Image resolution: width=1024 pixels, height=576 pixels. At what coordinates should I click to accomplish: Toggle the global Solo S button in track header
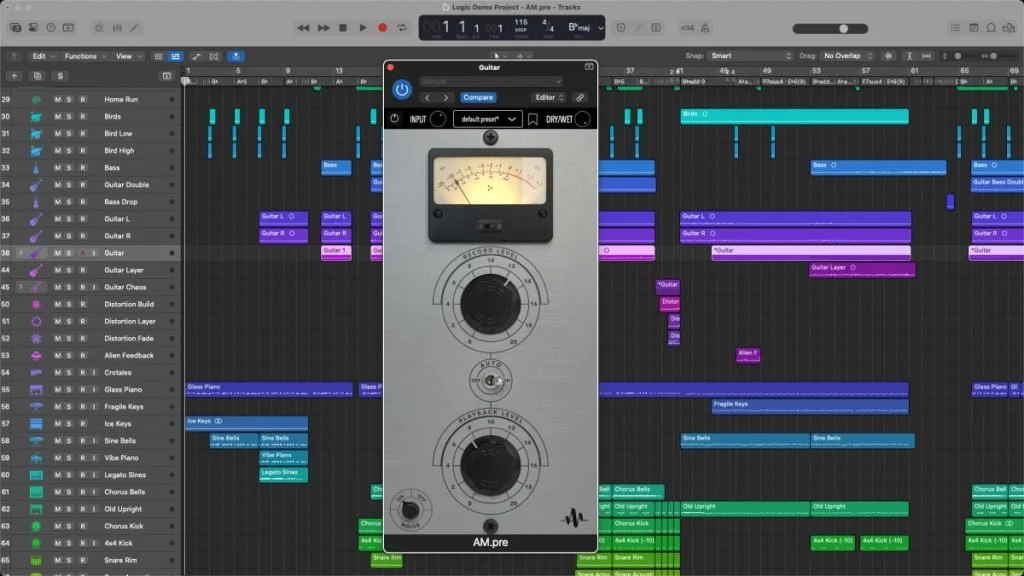60,76
